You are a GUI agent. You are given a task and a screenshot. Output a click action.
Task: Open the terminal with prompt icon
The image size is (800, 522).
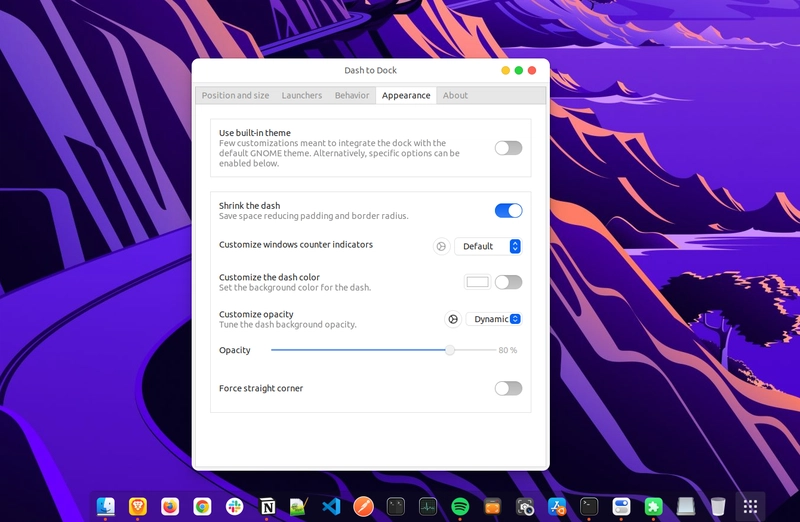point(589,506)
